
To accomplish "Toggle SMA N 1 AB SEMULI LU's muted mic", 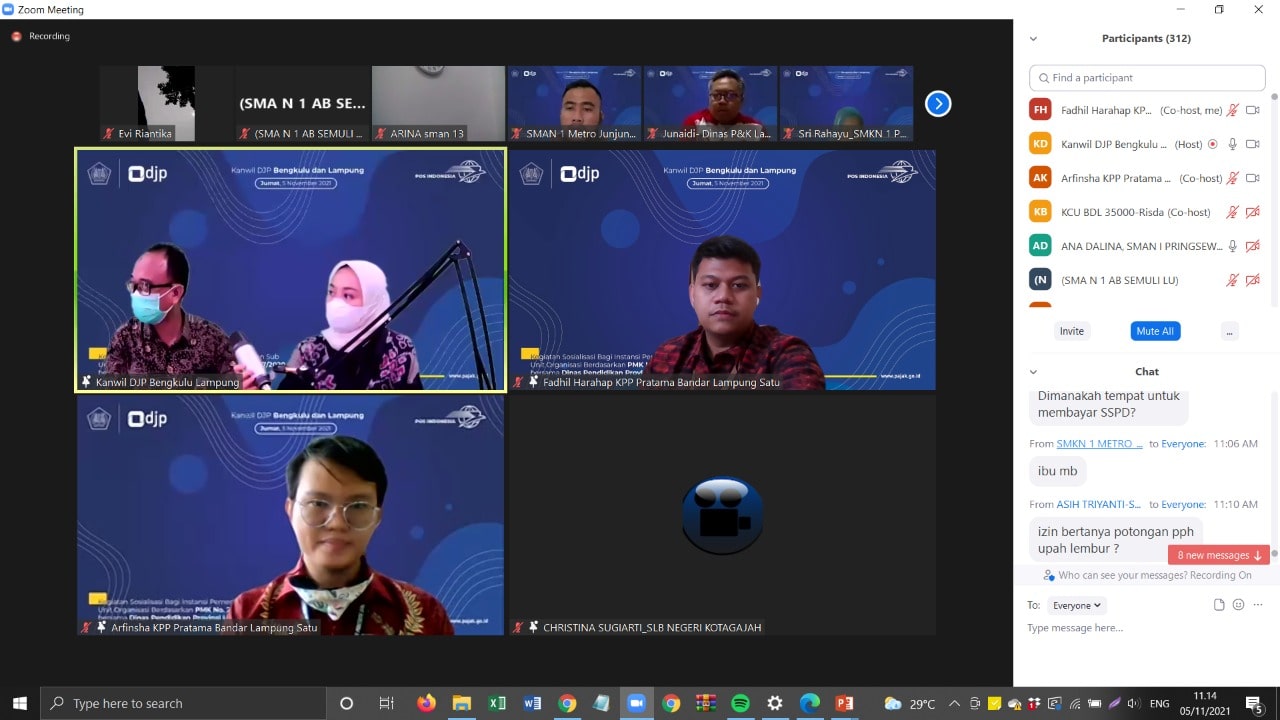I will tap(1233, 280).
